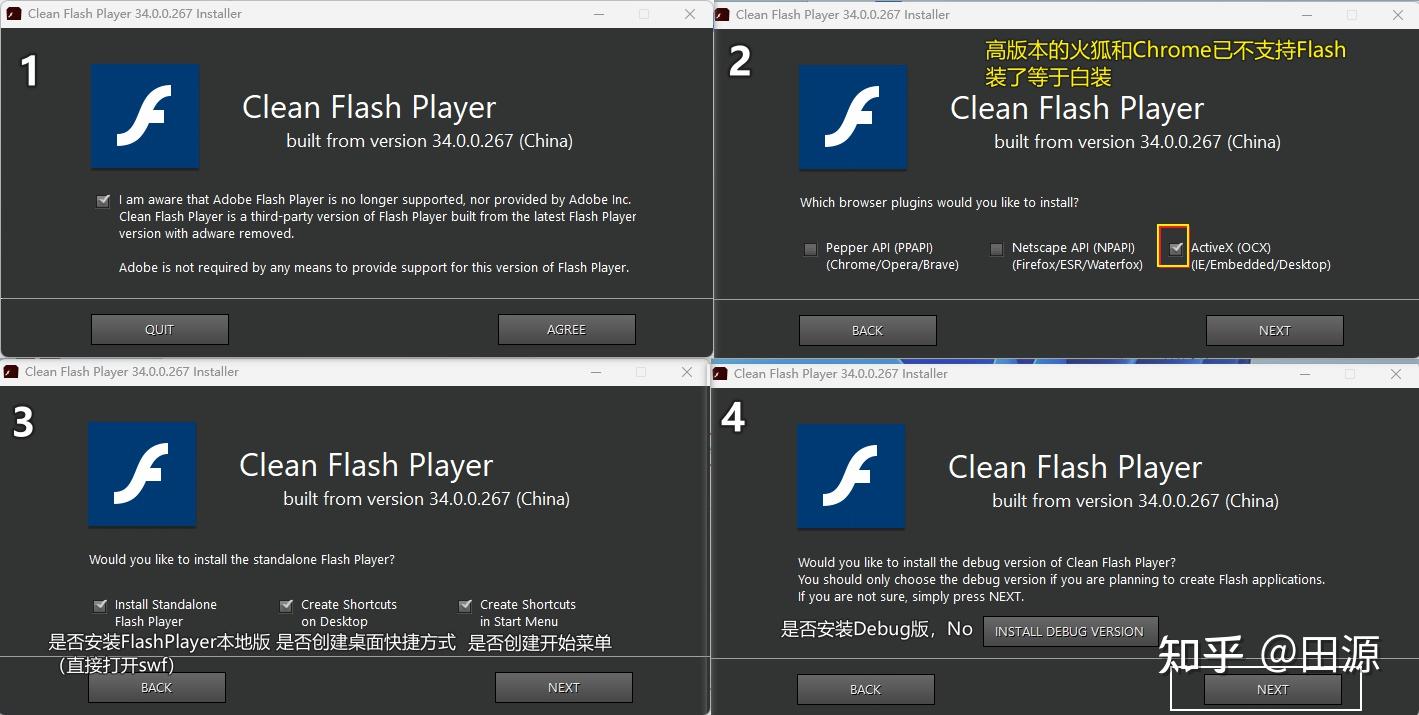Image resolution: width=1419 pixels, height=715 pixels.
Task: Minimize the step 1 installer window
Action: click(x=598, y=13)
